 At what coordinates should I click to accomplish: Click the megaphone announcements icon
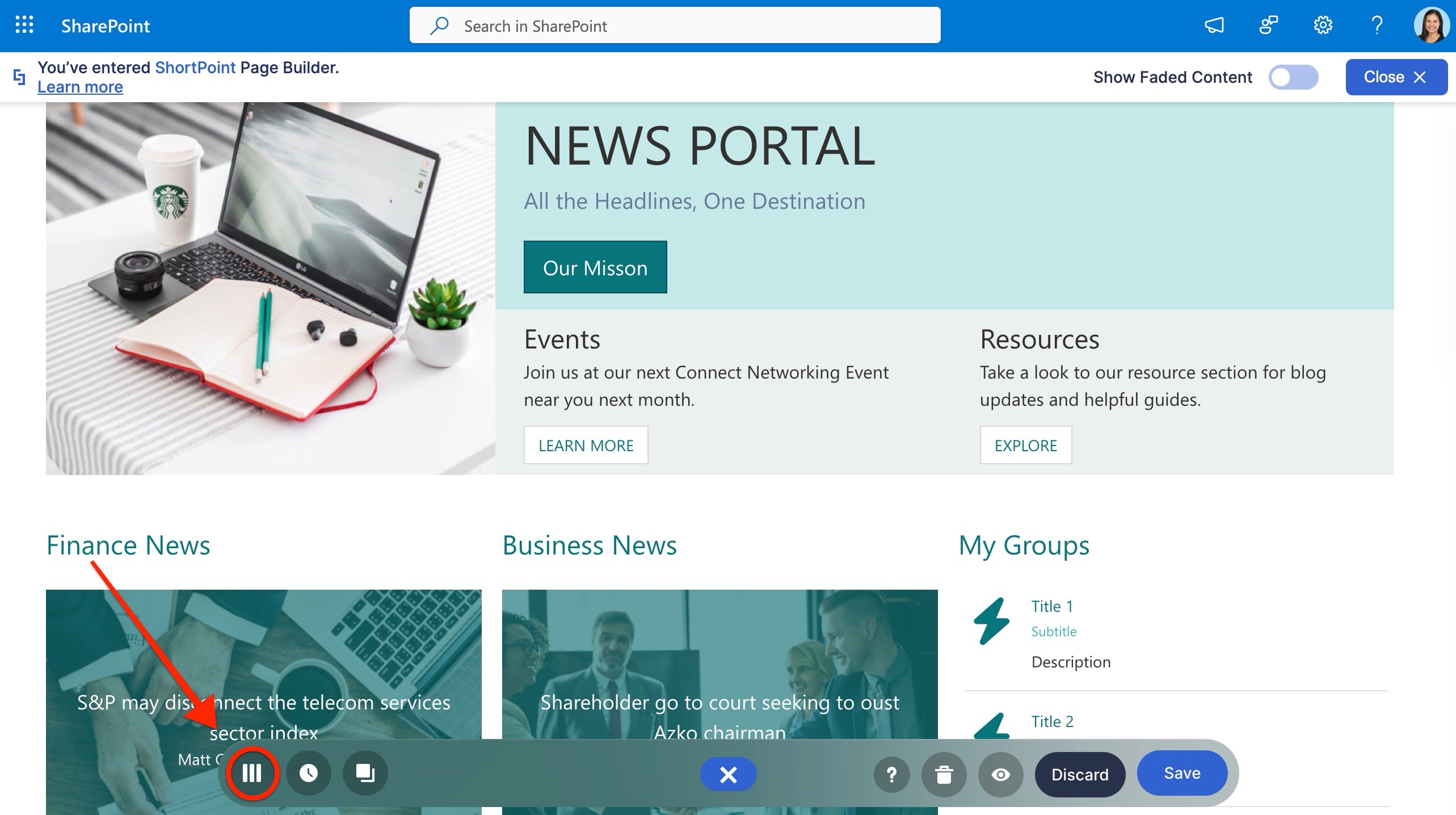1214,26
